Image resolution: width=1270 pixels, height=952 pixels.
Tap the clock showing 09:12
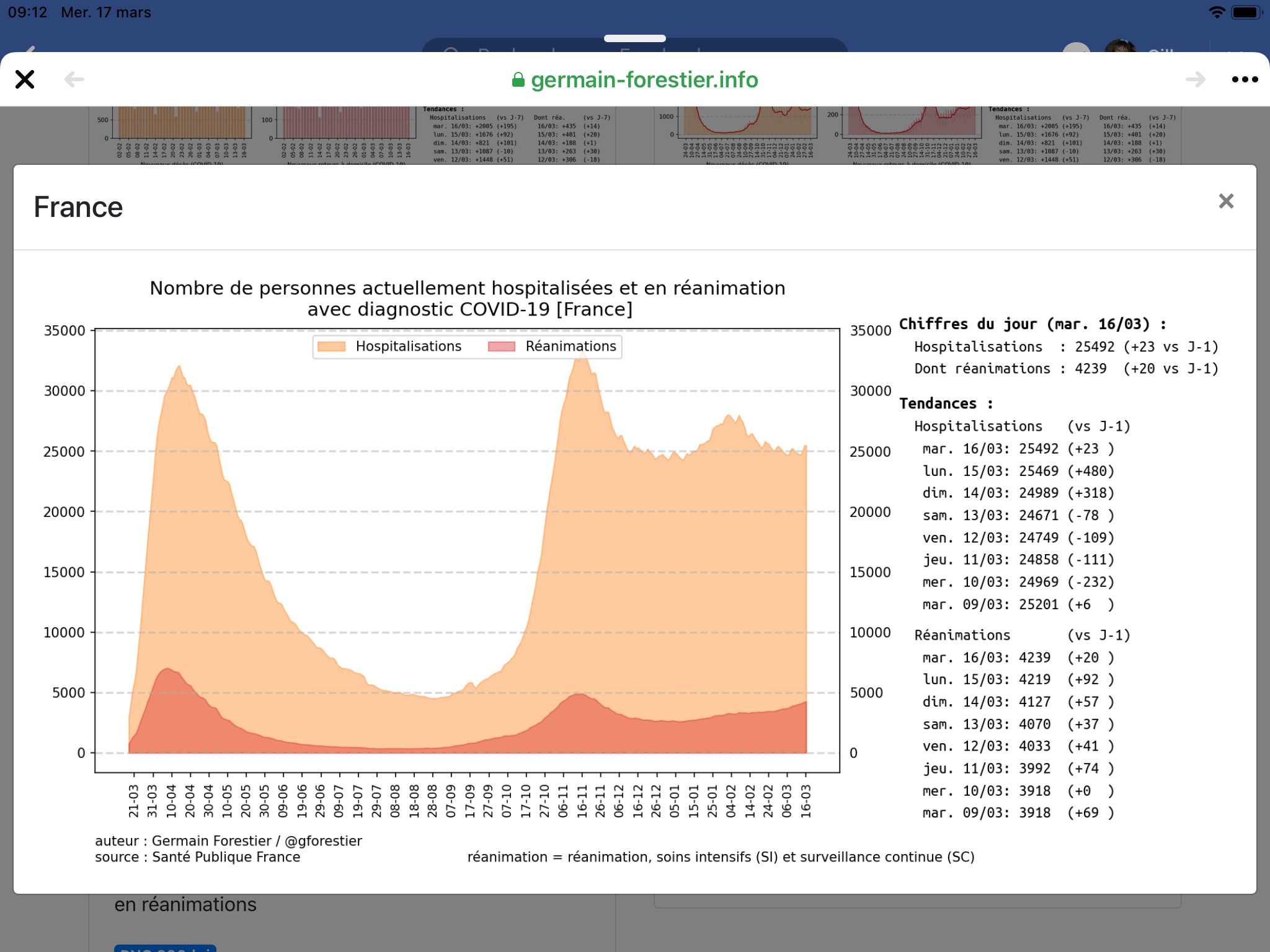27,12
